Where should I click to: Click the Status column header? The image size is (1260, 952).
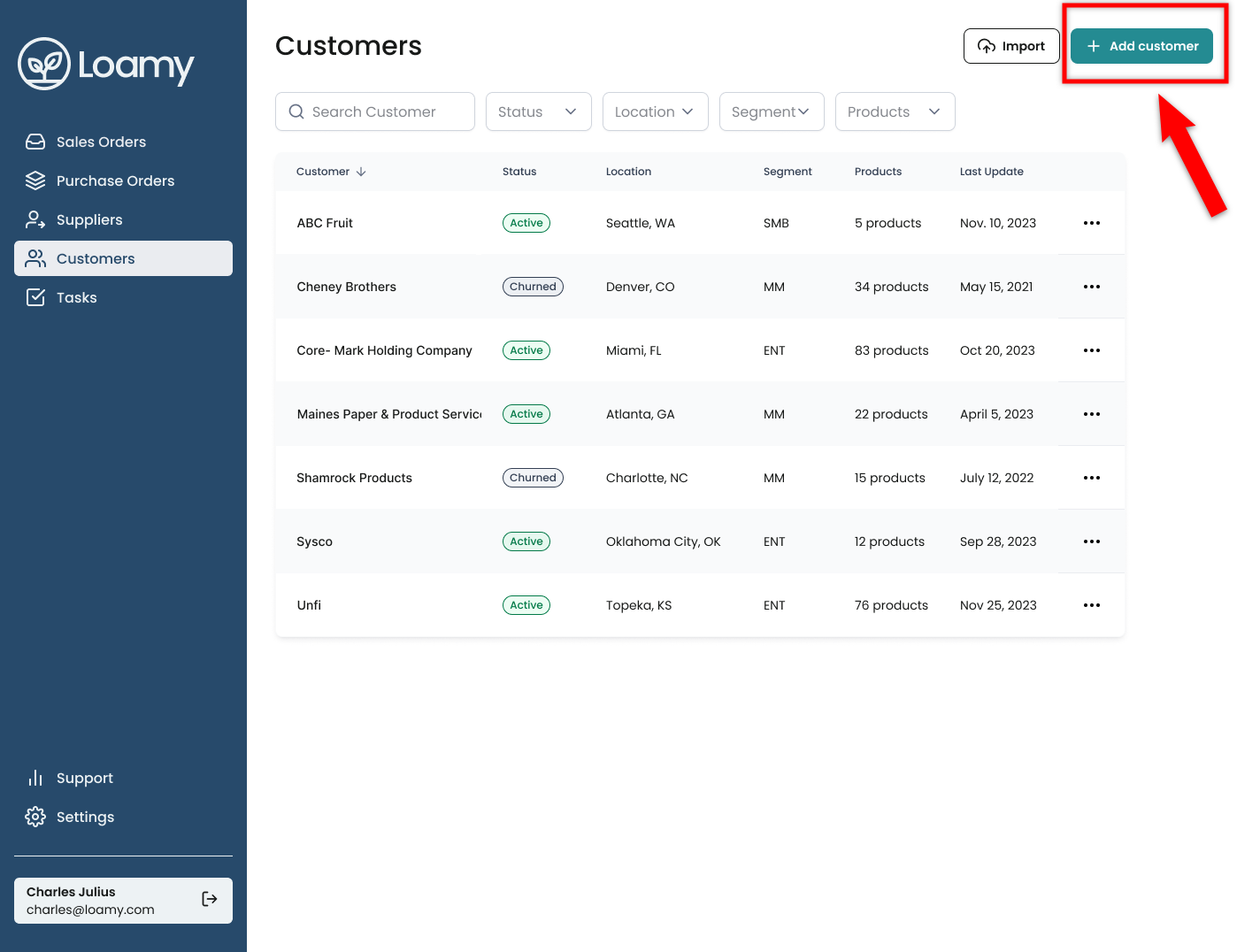[519, 172]
